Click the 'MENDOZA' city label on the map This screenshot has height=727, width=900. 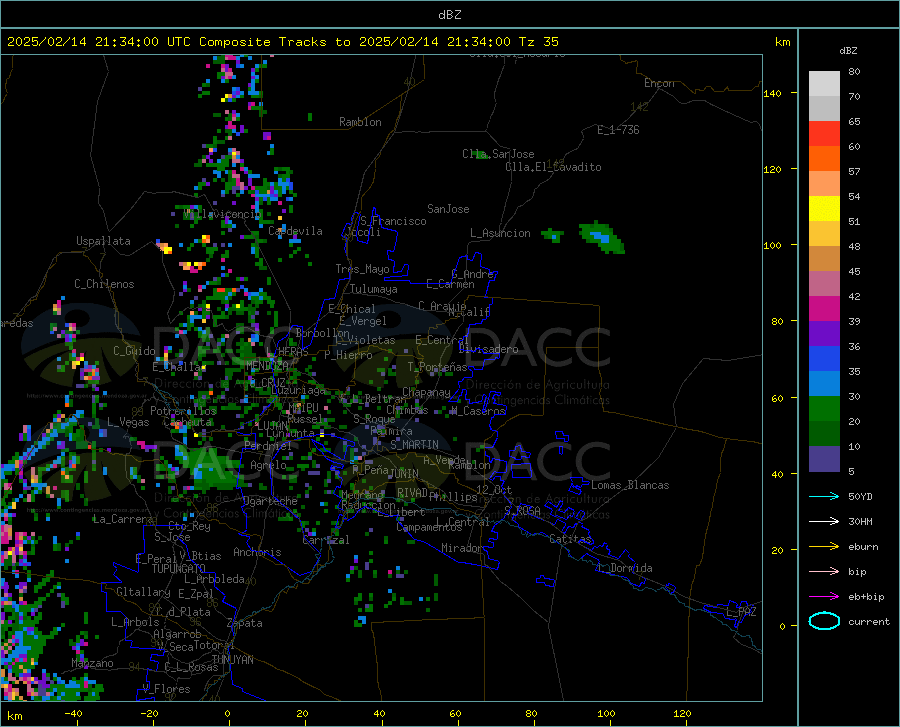click(x=267, y=366)
